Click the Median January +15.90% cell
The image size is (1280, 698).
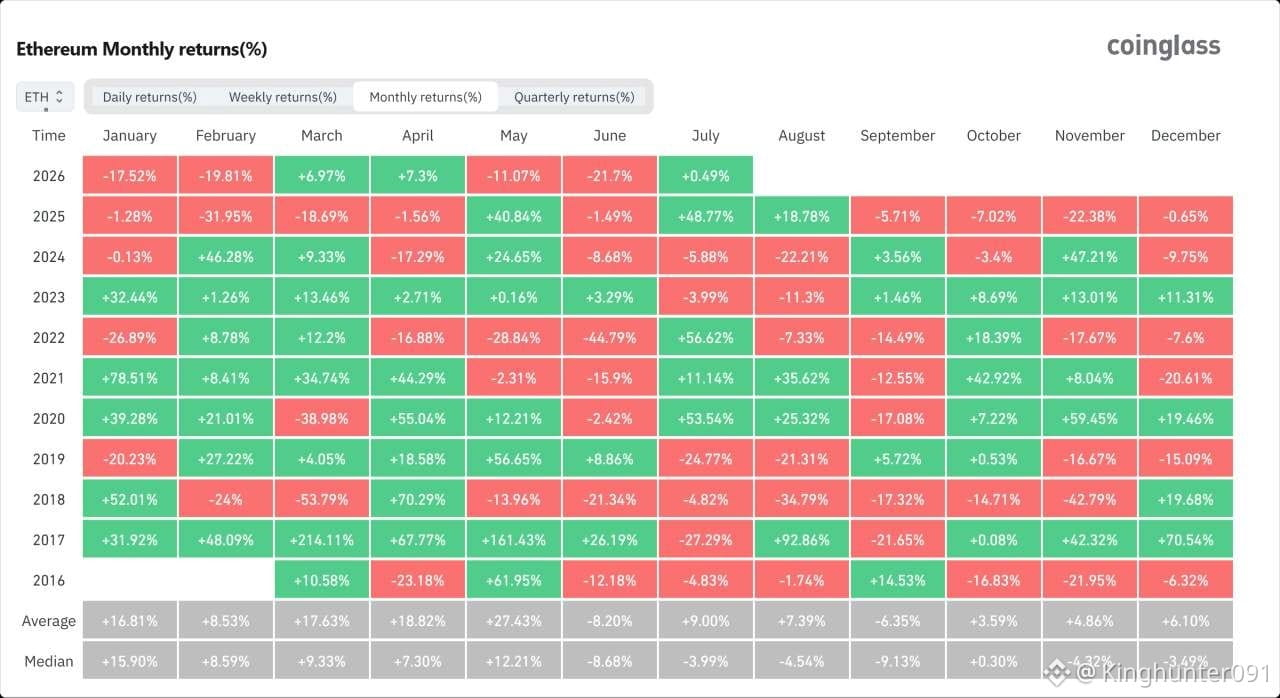[130, 661]
